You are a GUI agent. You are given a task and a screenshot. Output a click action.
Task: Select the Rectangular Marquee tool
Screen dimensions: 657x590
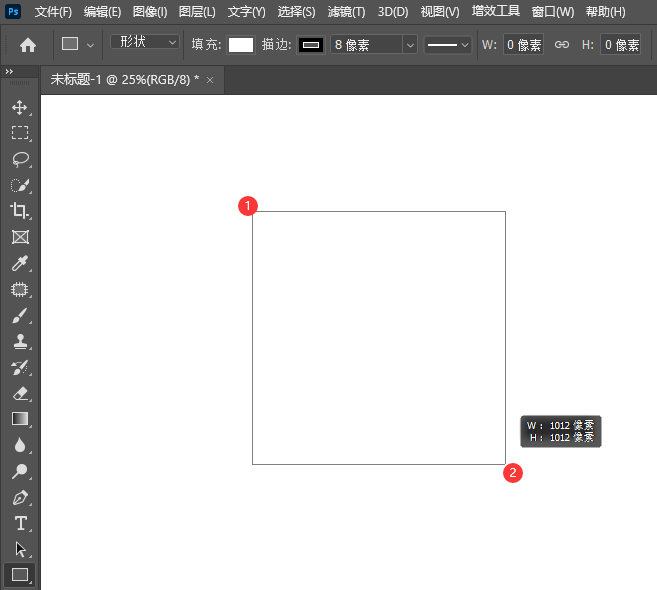[x=20, y=133]
